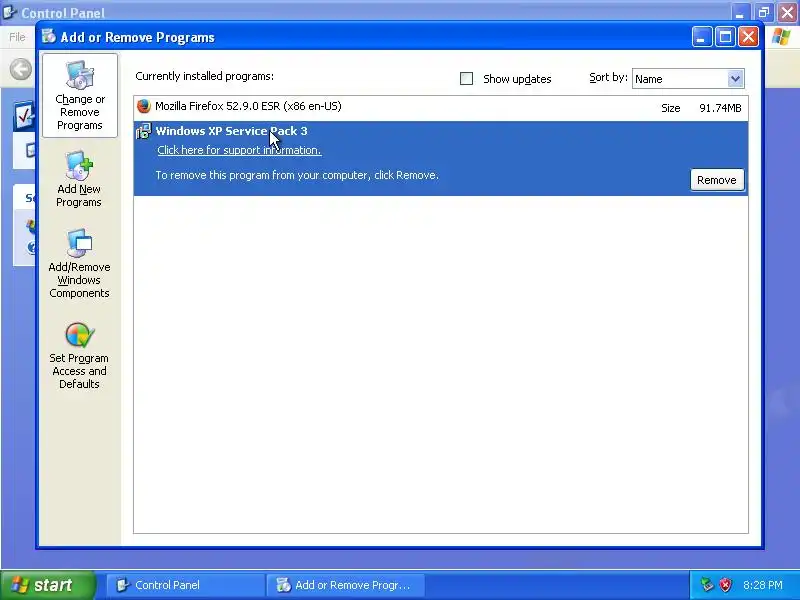Open the 'Click here for support information' link
Image resolution: width=800 pixels, height=600 pixels.
[x=239, y=150]
